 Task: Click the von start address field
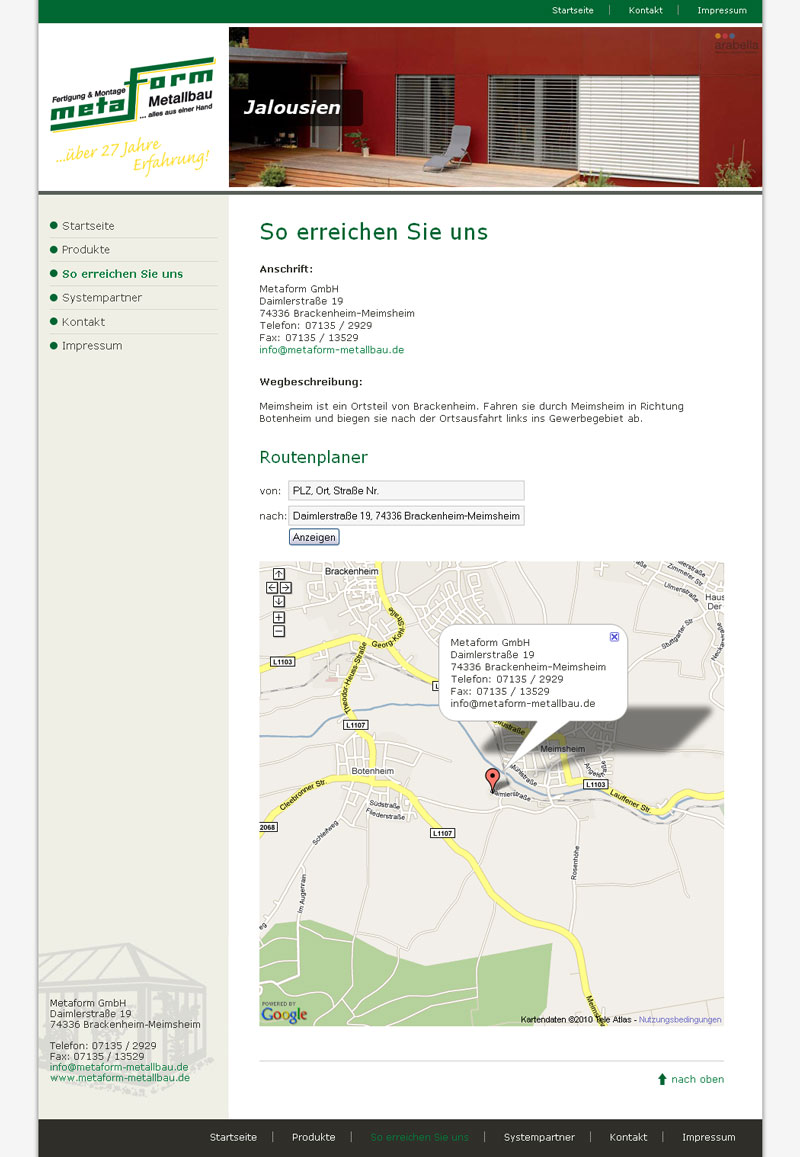click(x=407, y=491)
